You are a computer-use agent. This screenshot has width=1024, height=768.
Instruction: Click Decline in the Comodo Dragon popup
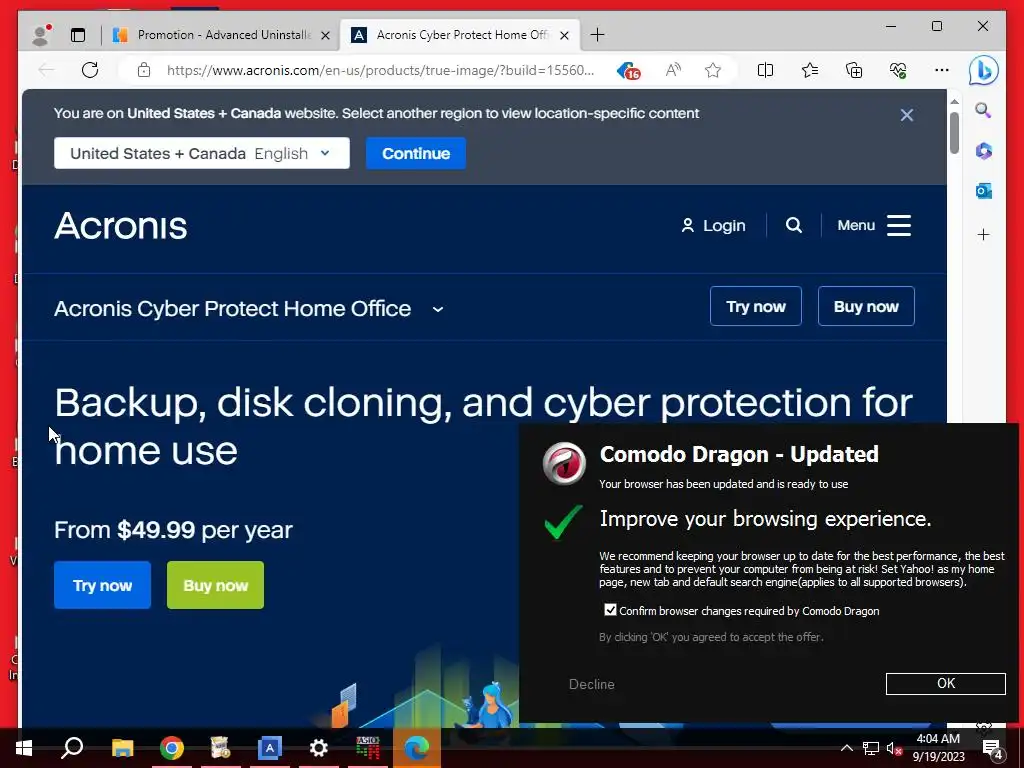pos(592,684)
